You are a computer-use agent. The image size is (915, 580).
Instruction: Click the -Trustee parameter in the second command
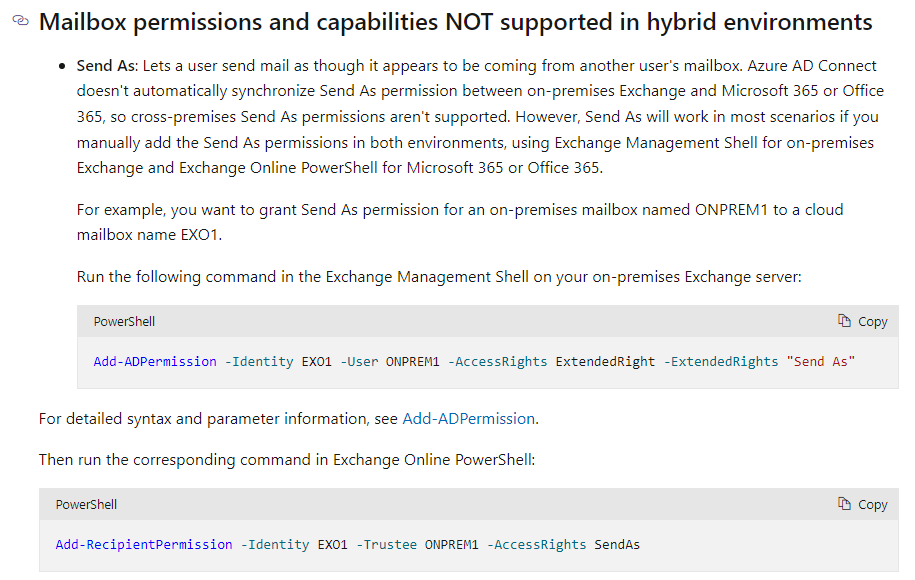pyautogui.click(x=386, y=545)
